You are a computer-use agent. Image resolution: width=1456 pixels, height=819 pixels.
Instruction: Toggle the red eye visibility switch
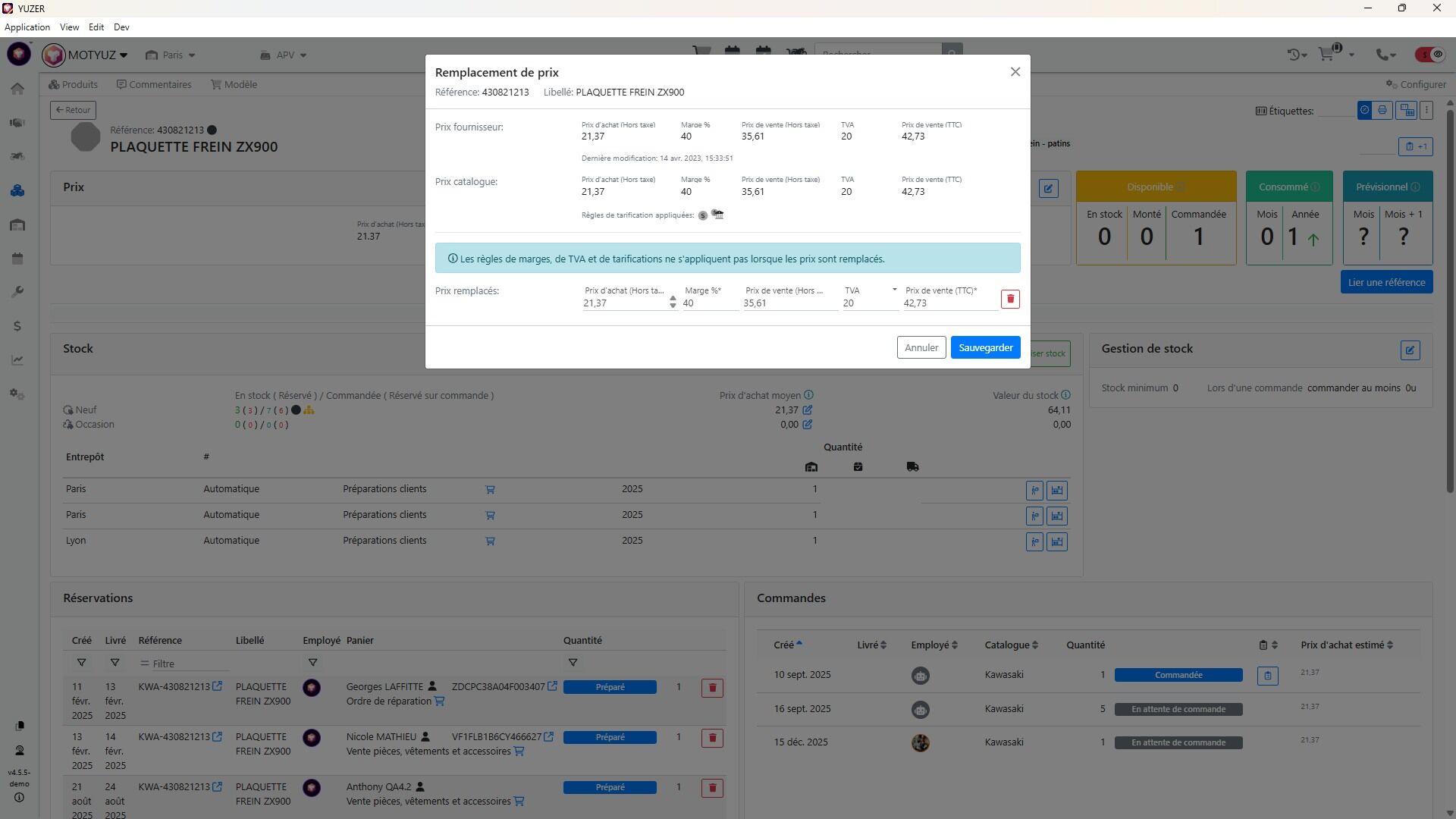point(1429,55)
